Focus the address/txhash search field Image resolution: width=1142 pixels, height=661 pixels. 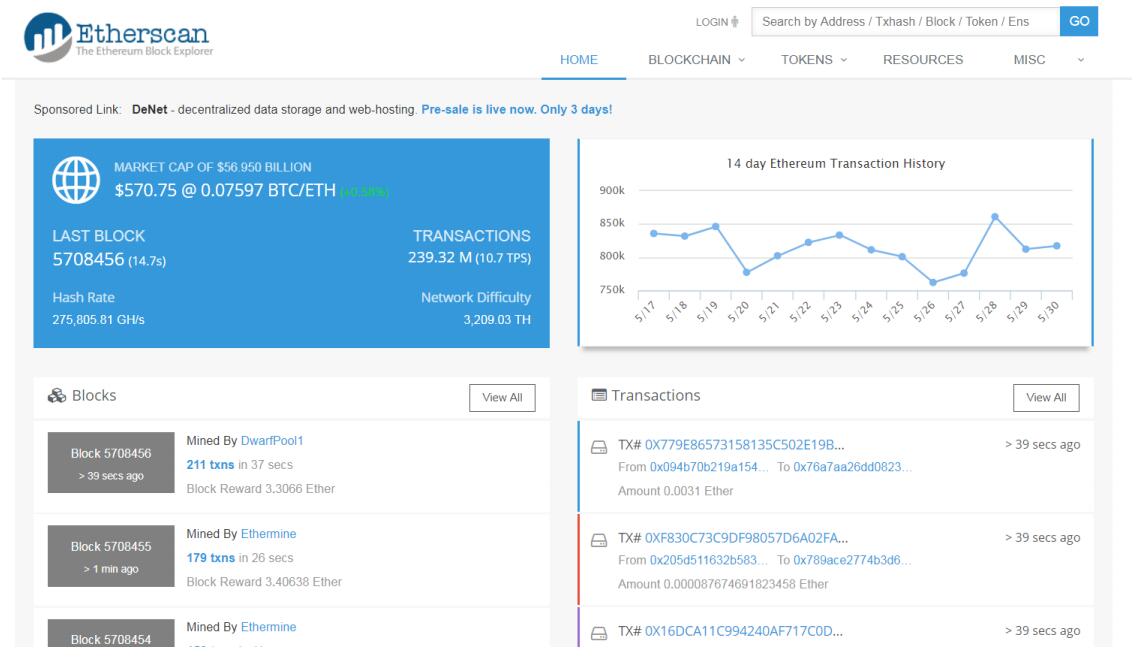click(905, 22)
